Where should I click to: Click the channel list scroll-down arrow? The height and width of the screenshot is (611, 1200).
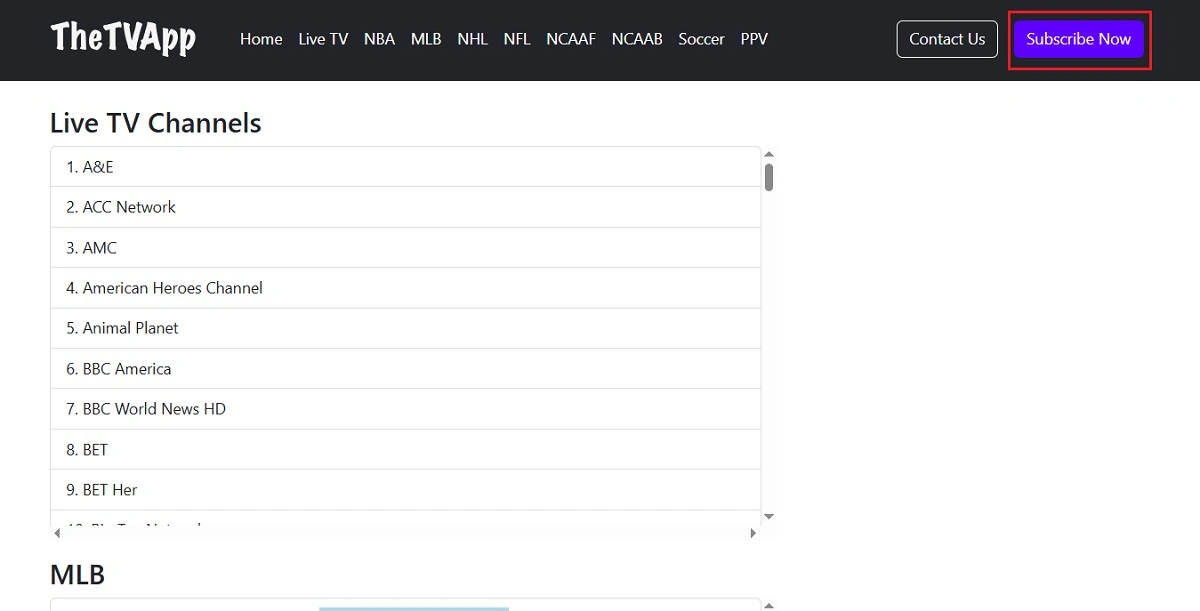[769, 516]
